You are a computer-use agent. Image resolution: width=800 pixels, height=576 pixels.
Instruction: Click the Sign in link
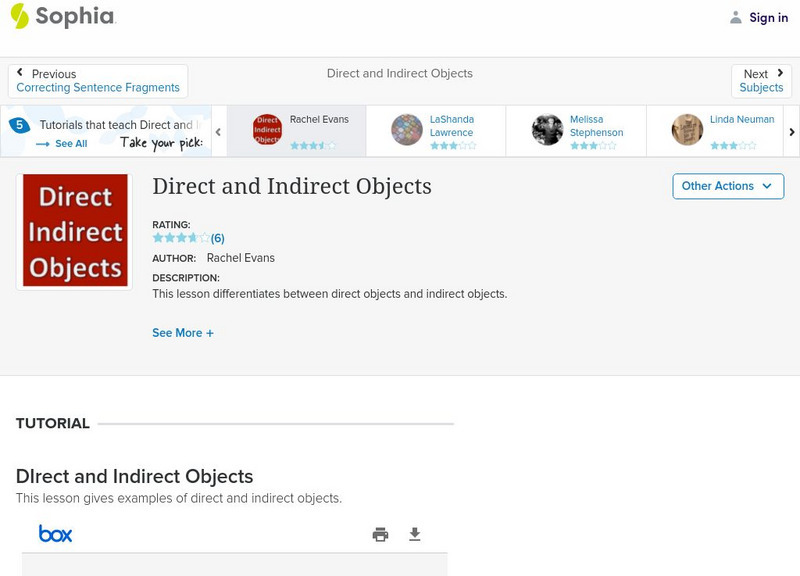(768, 17)
